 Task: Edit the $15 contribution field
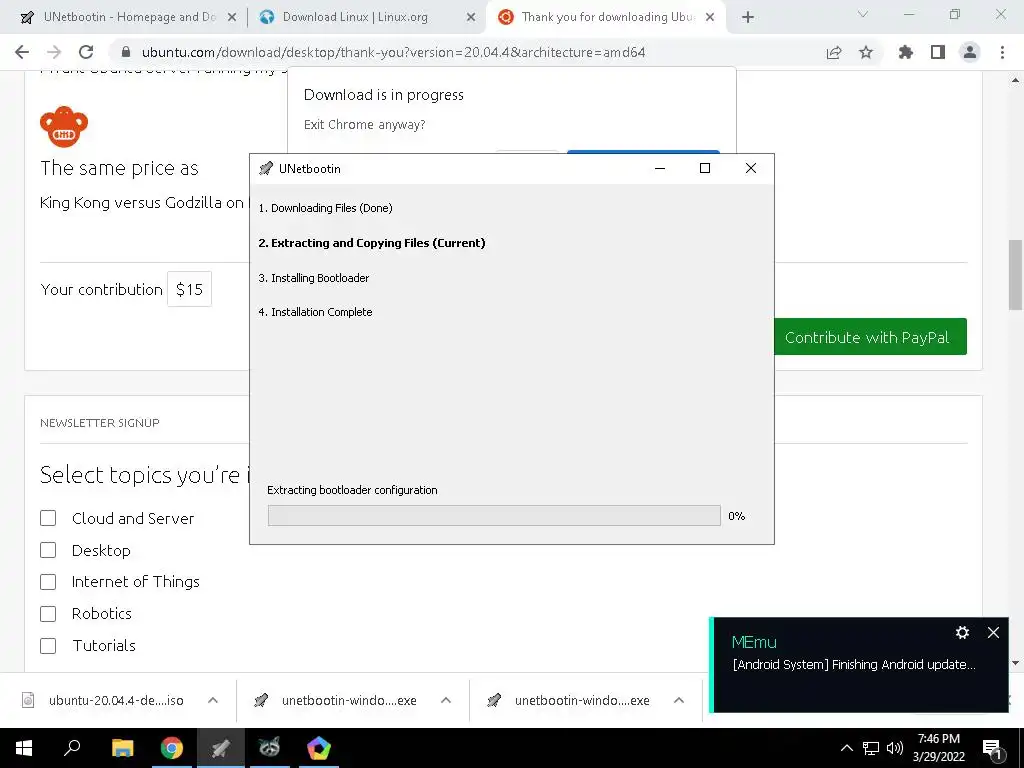point(189,289)
